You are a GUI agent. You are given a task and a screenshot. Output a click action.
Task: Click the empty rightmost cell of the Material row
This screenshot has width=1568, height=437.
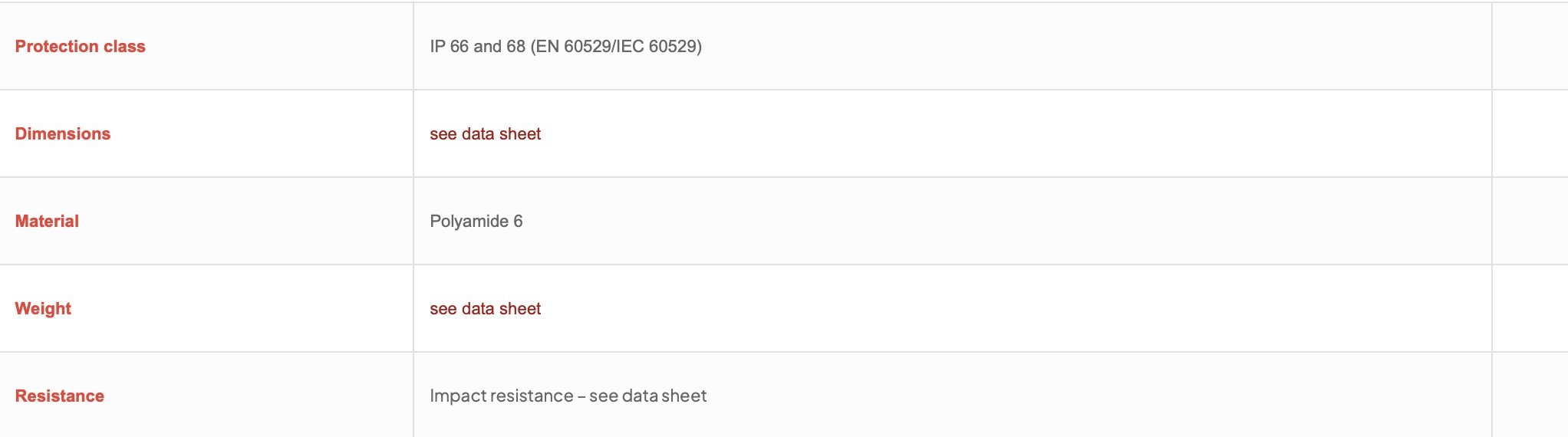pyautogui.click(x=1530, y=222)
